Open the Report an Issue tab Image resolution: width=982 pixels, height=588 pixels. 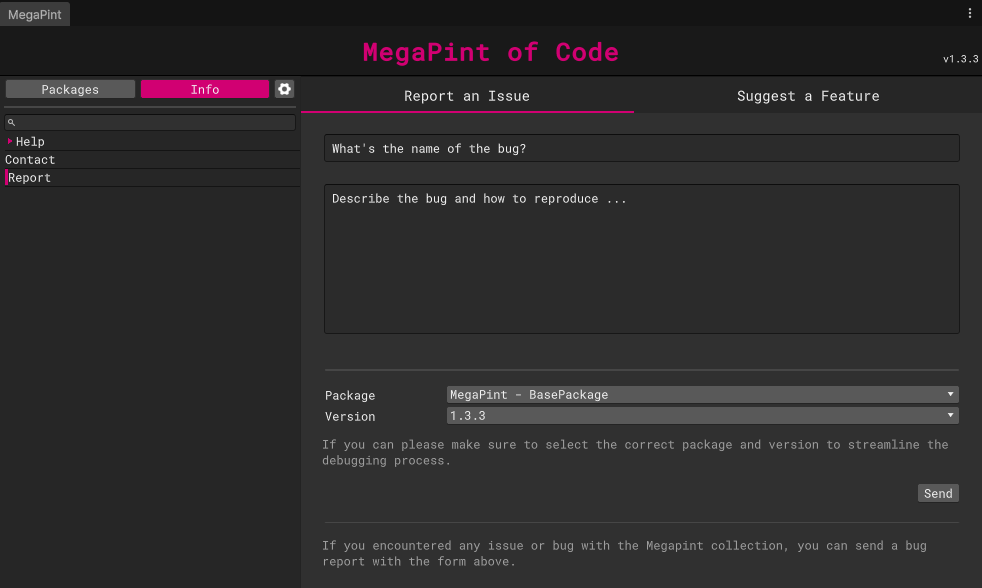(467, 96)
